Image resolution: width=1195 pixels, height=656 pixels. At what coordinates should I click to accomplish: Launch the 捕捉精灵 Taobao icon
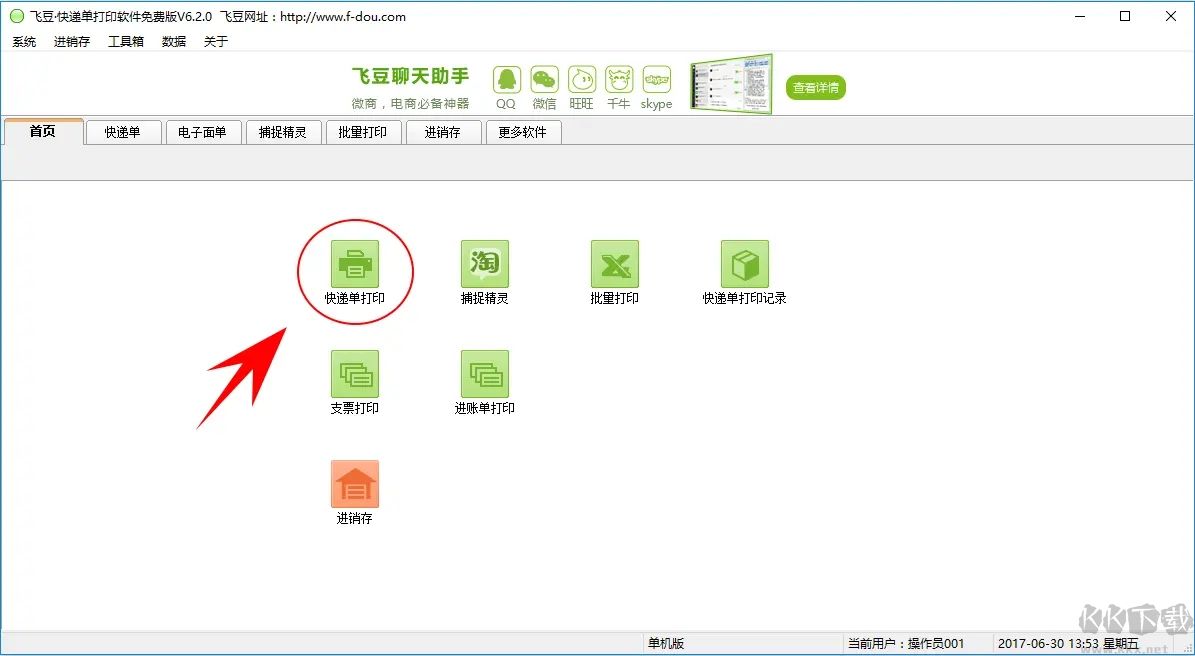(485, 264)
